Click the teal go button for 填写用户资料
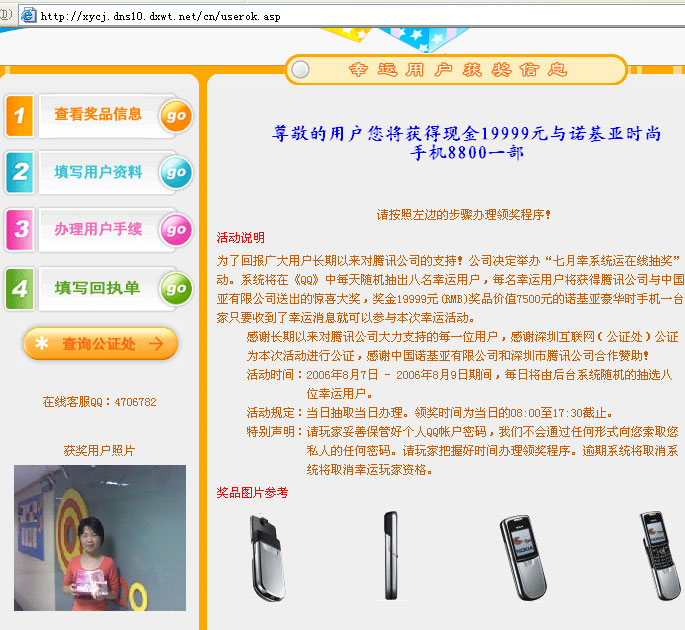Image resolution: width=685 pixels, height=630 pixels. tap(176, 173)
